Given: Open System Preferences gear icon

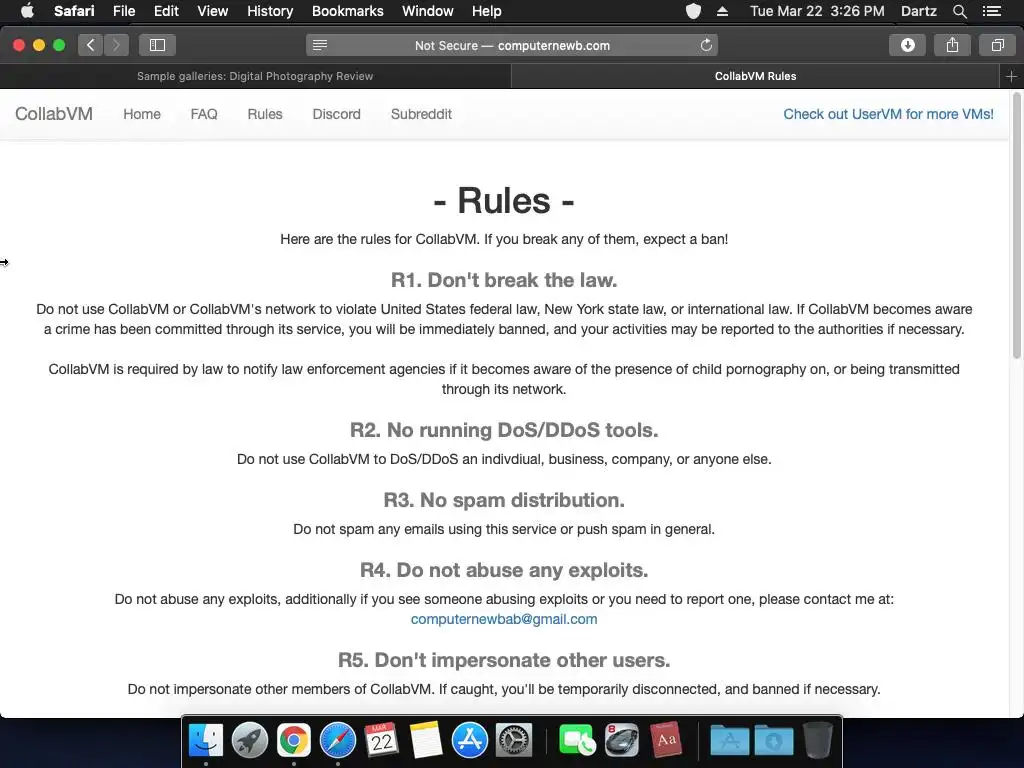Looking at the screenshot, I should 514,741.
